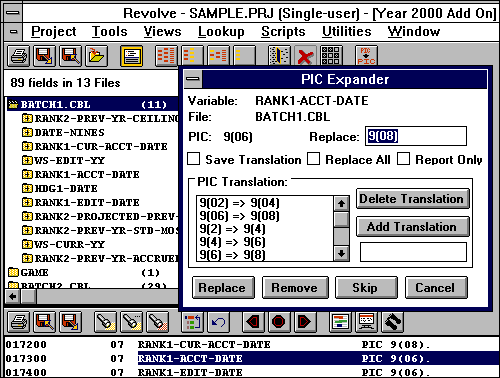Open the Scripts menu

[x=283, y=32]
